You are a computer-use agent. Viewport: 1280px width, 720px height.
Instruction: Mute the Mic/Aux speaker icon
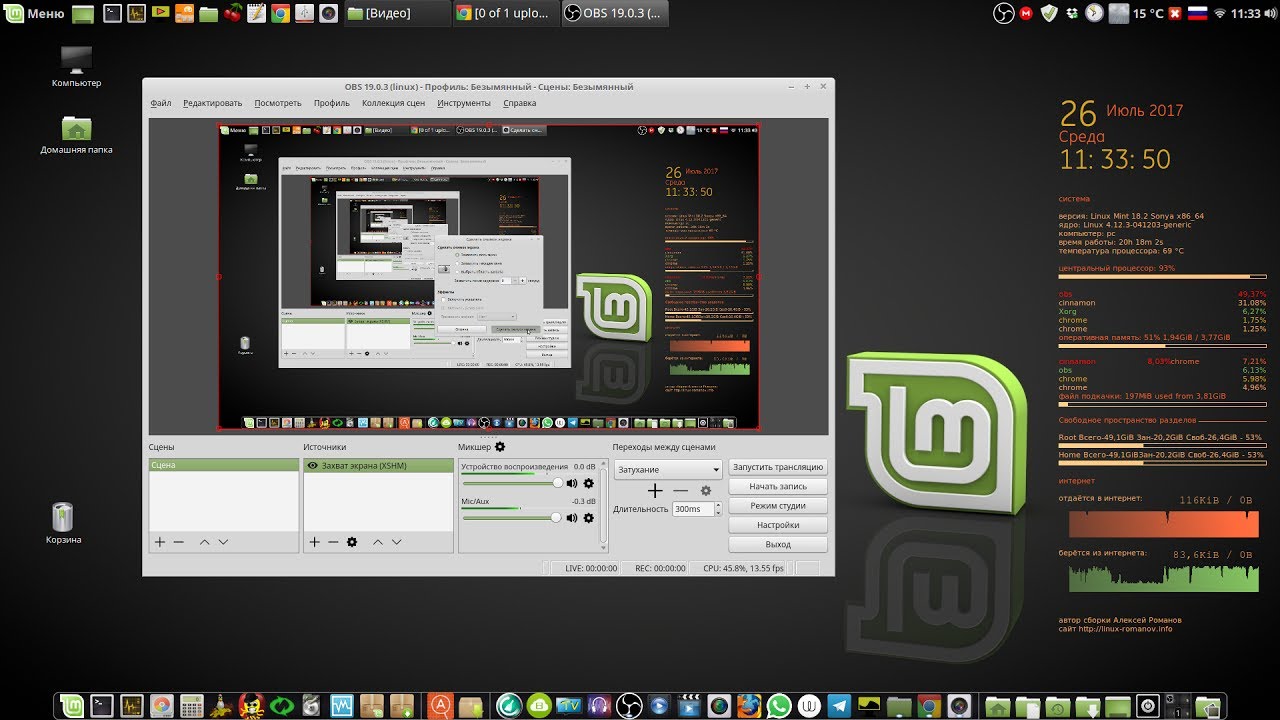coord(572,517)
